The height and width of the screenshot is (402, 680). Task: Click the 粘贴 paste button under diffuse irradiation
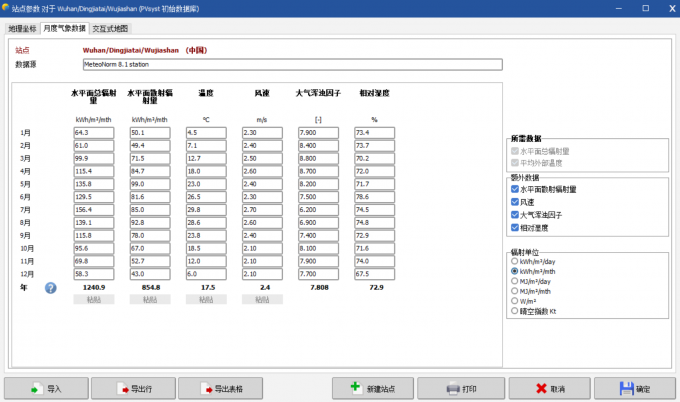coord(150,300)
